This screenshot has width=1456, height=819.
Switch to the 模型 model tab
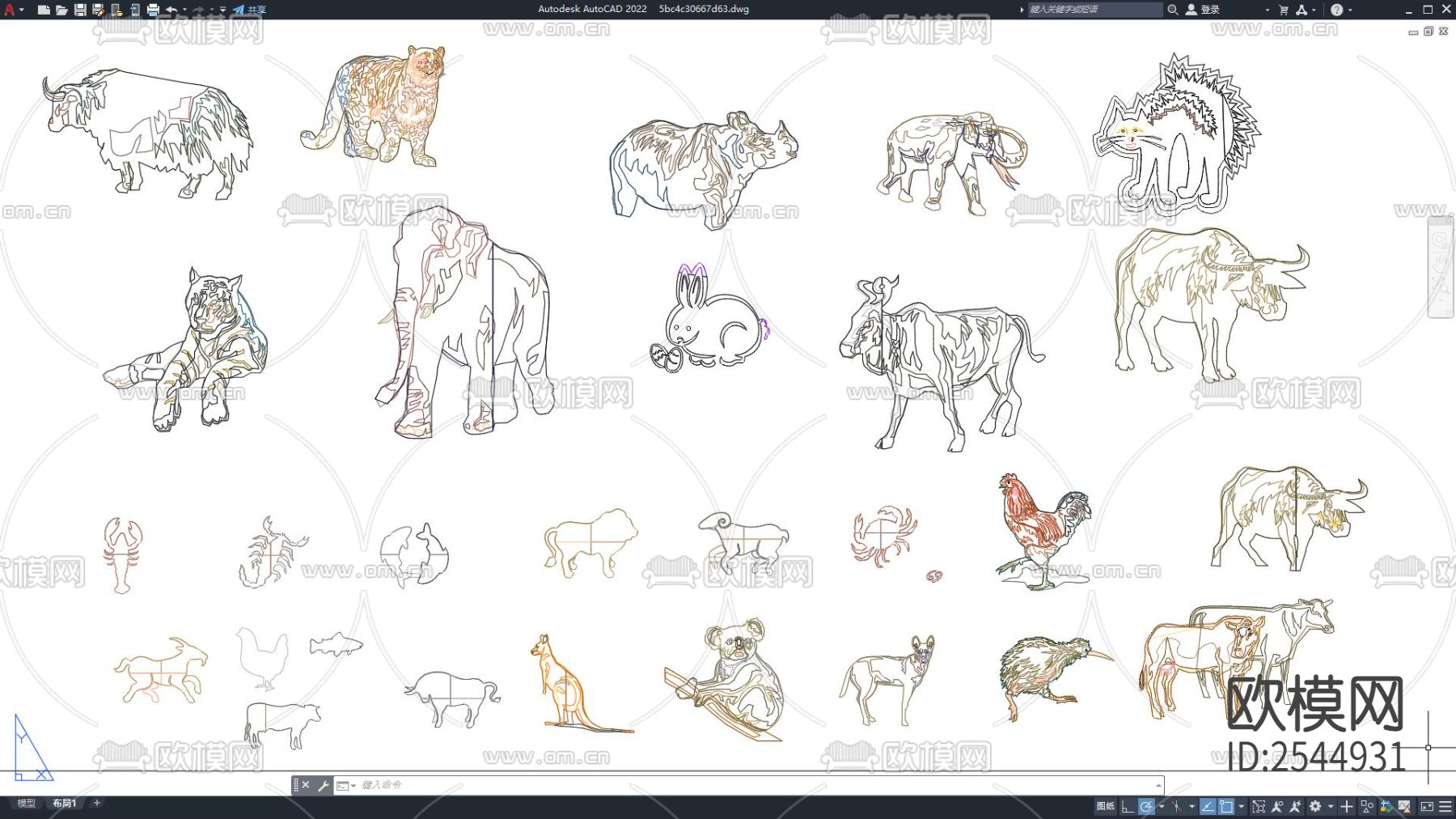pos(27,804)
